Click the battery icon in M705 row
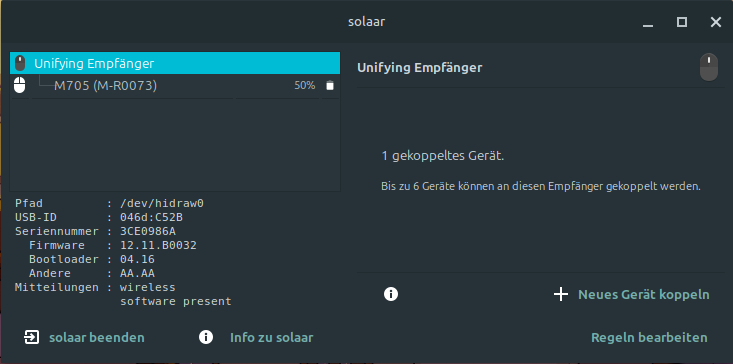The height and width of the screenshot is (364, 733). click(330, 86)
